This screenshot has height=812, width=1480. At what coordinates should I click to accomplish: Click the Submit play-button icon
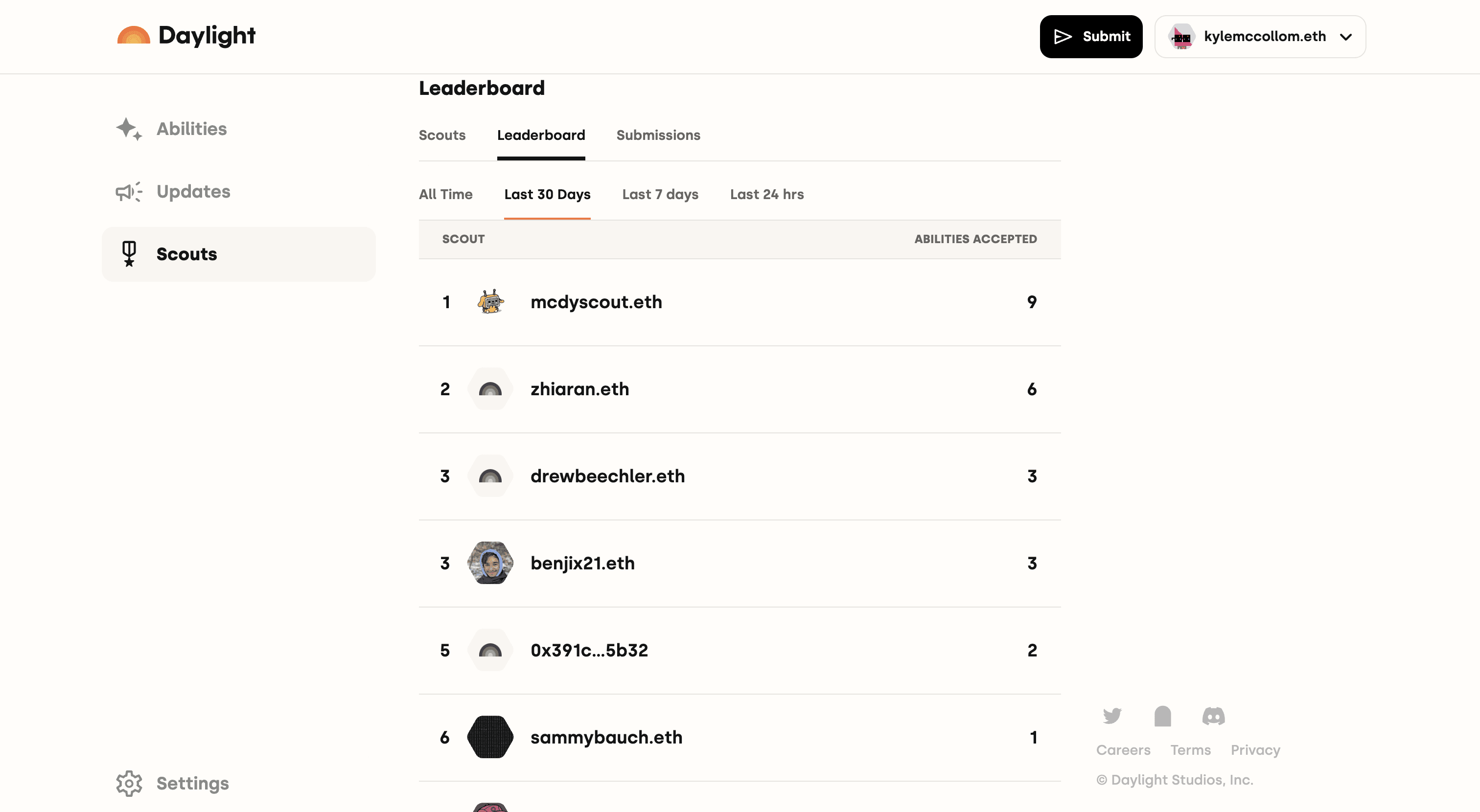point(1062,37)
